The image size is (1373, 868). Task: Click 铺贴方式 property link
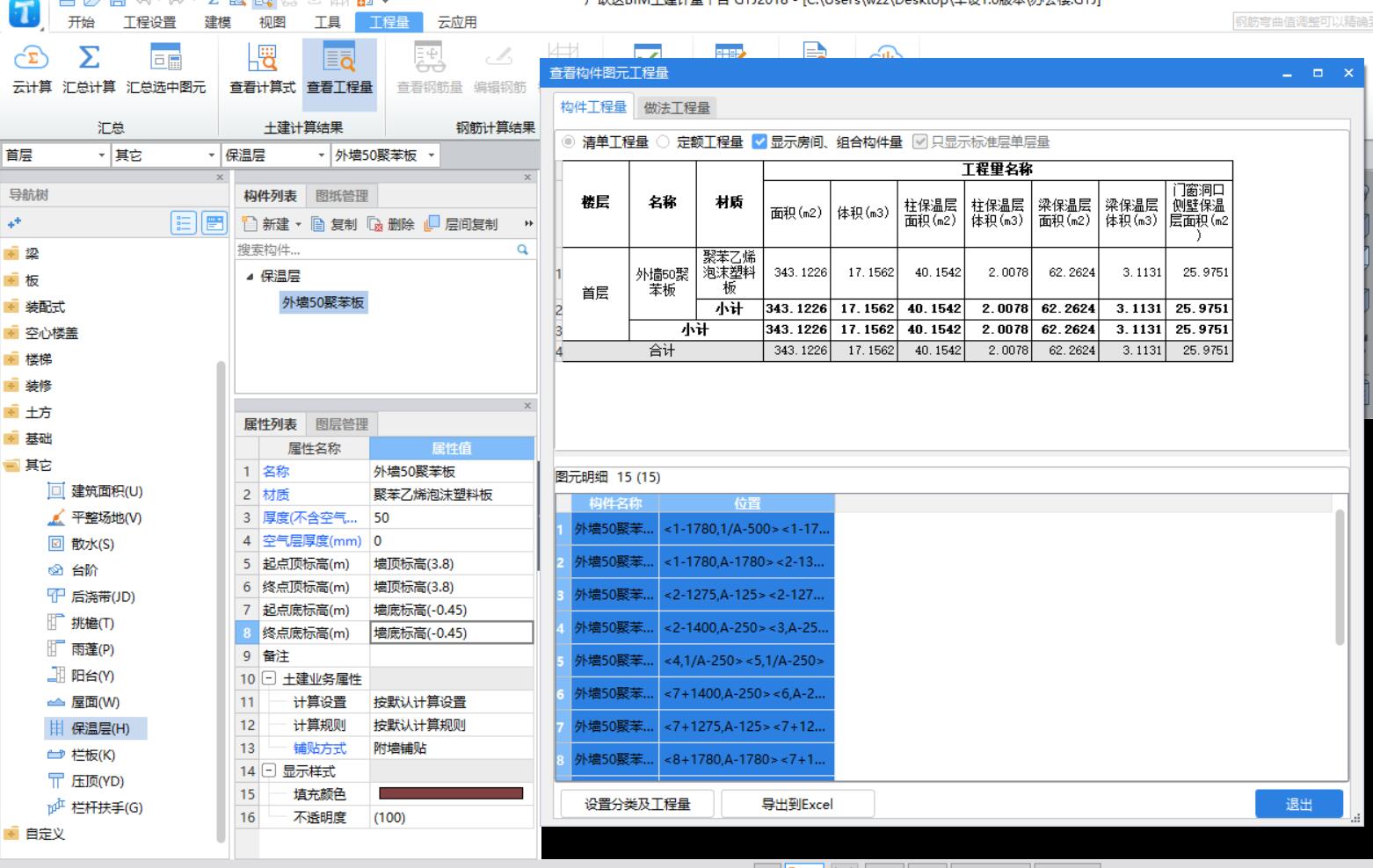tap(320, 748)
